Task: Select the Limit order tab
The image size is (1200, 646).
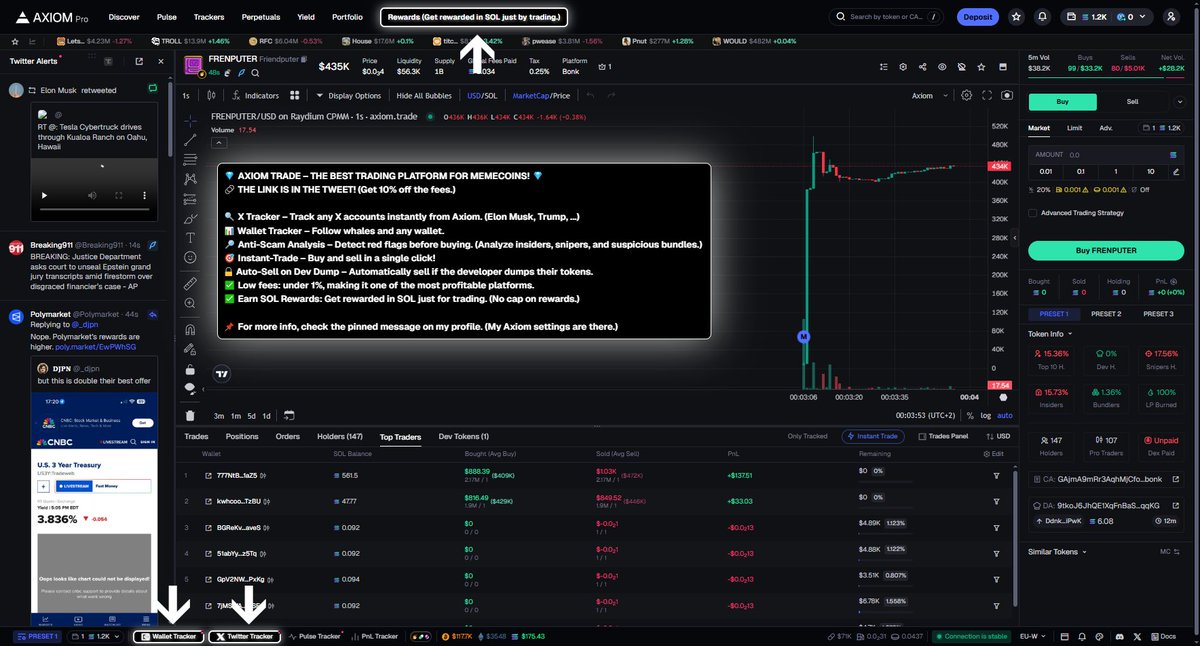Action: click(x=1074, y=128)
